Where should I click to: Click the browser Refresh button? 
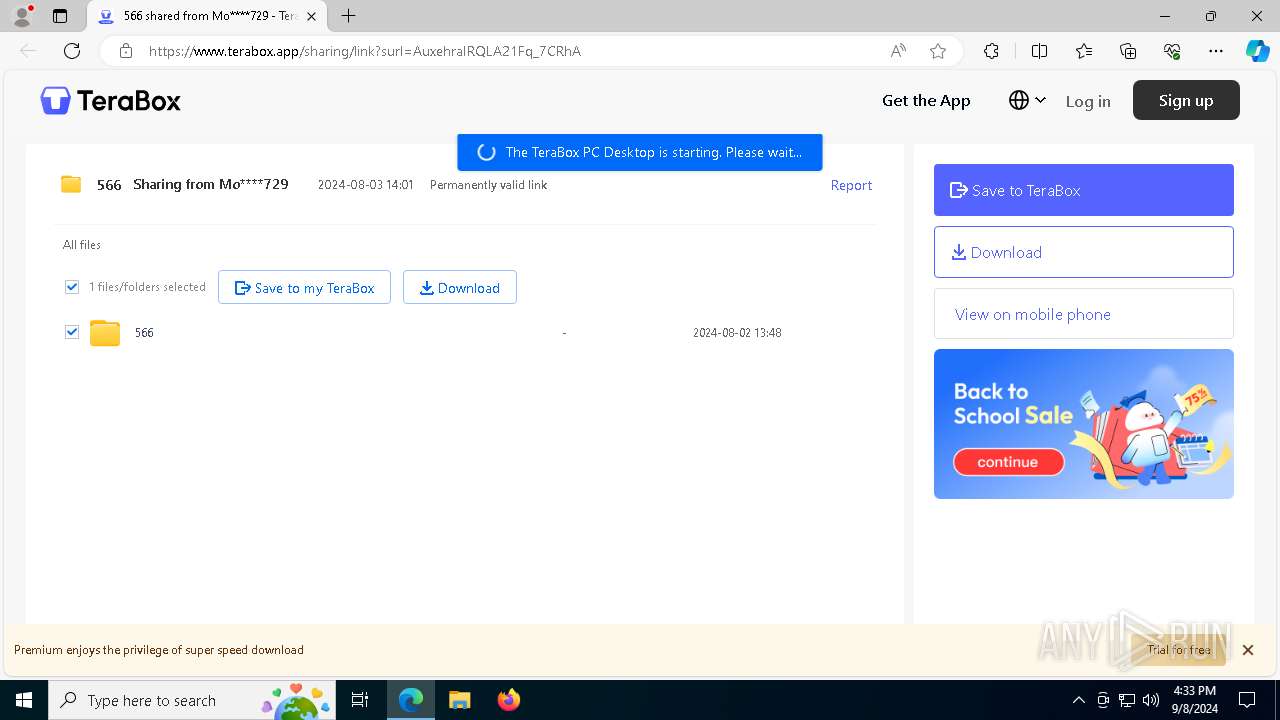[x=72, y=51]
